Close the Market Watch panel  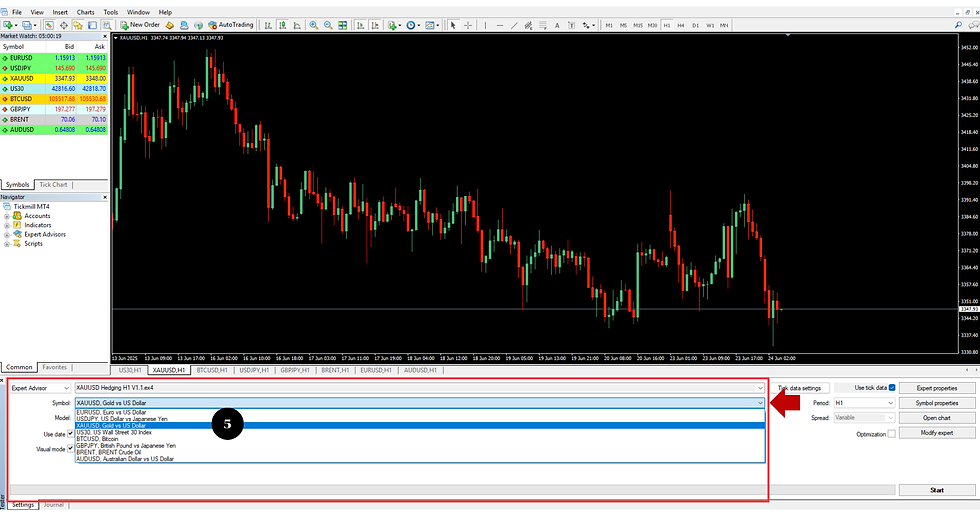point(105,36)
